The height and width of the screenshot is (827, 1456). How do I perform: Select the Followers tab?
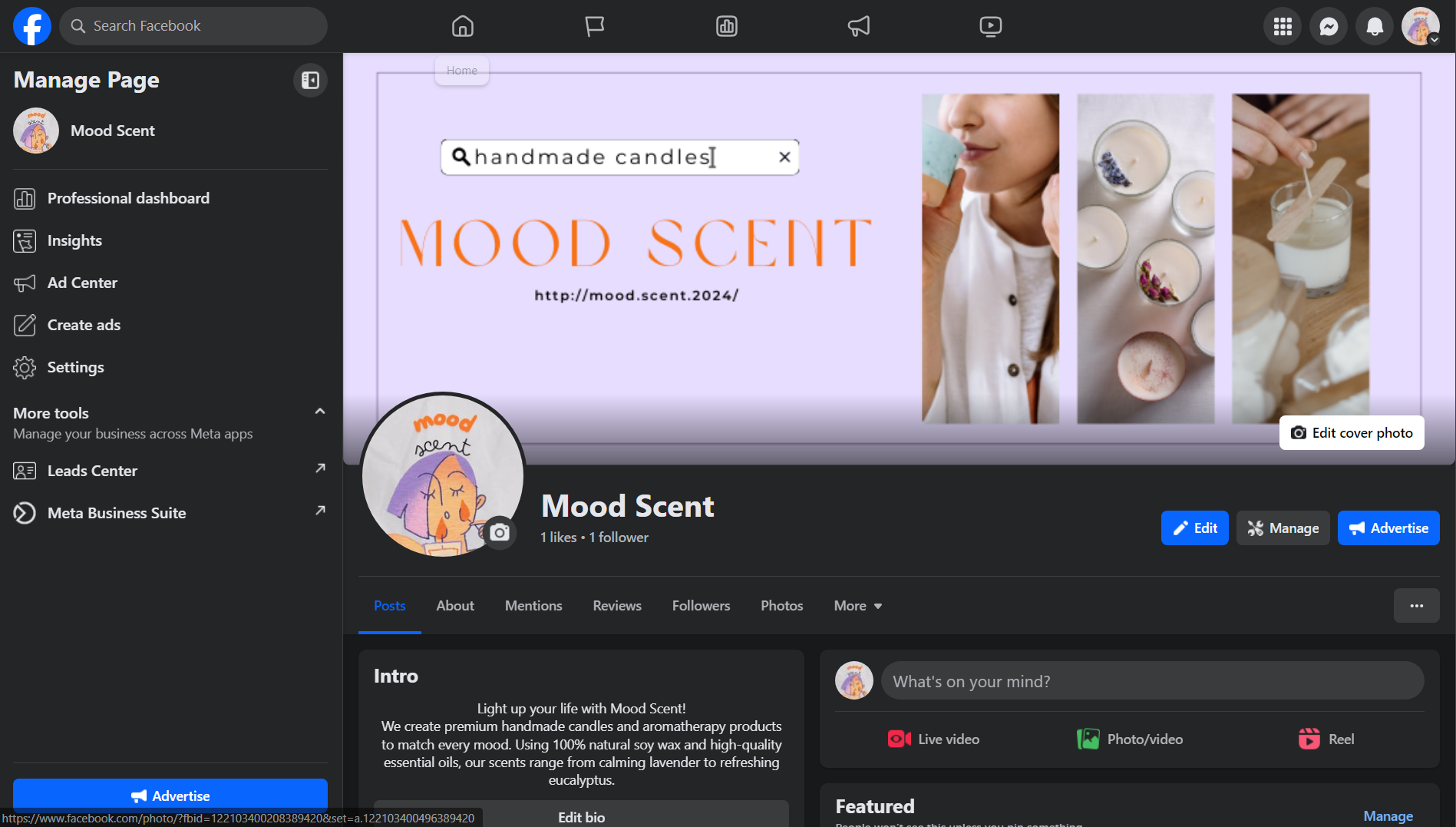(702, 606)
